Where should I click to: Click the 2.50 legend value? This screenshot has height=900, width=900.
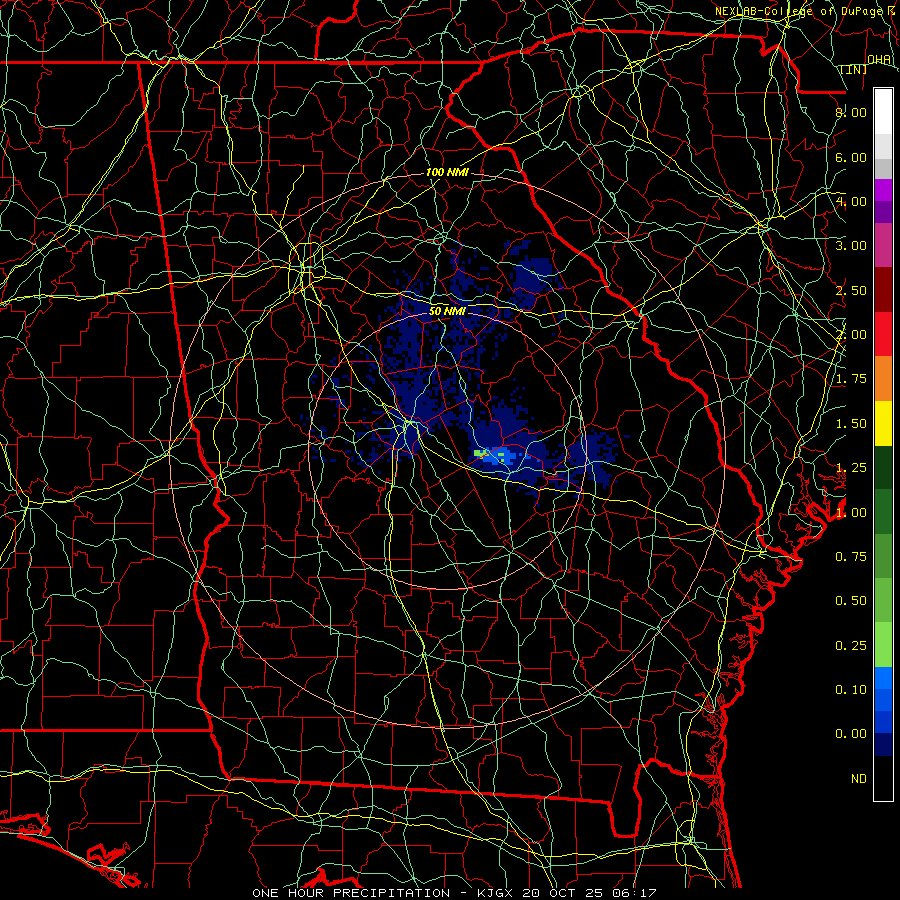(x=851, y=290)
